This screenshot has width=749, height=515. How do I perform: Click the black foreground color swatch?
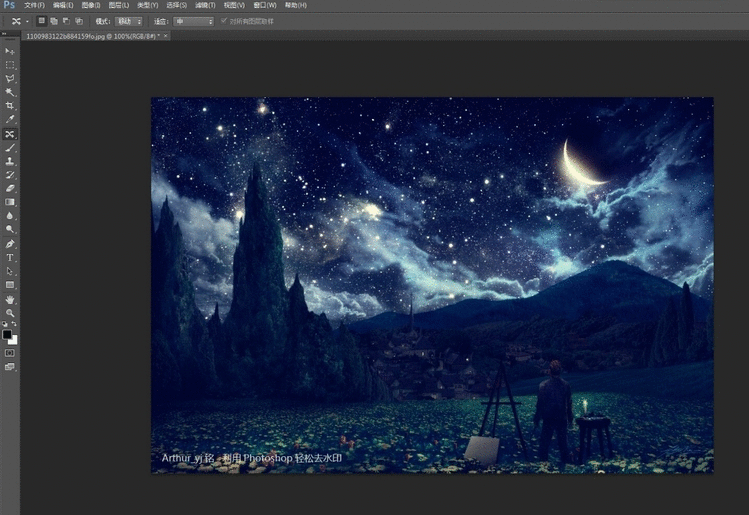[8, 335]
